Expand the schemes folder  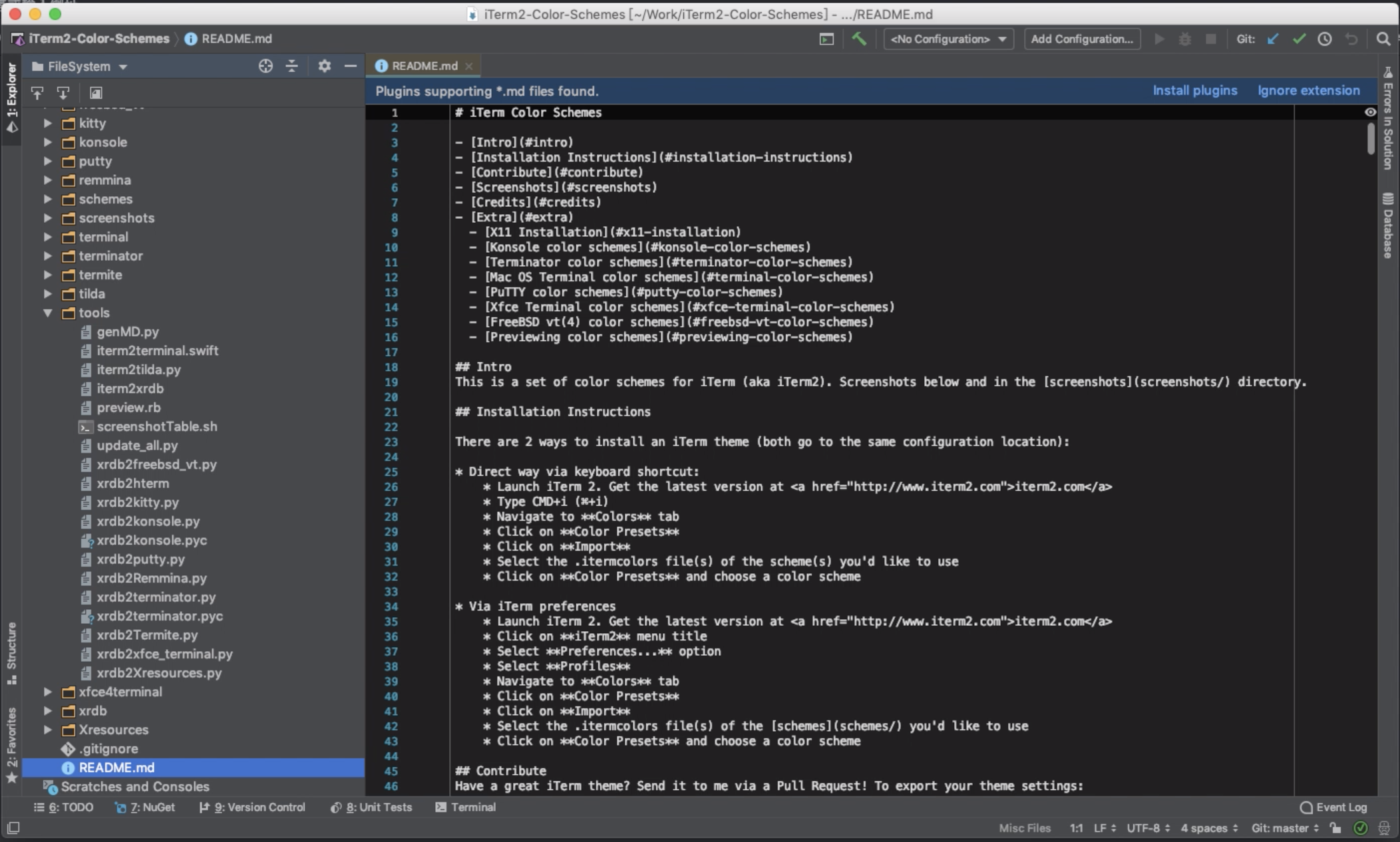pyautogui.click(x=48, y=199)
